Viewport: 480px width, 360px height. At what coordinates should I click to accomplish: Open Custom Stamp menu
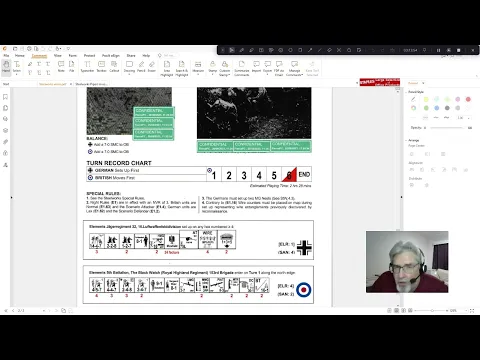click(x=225, y=68)
